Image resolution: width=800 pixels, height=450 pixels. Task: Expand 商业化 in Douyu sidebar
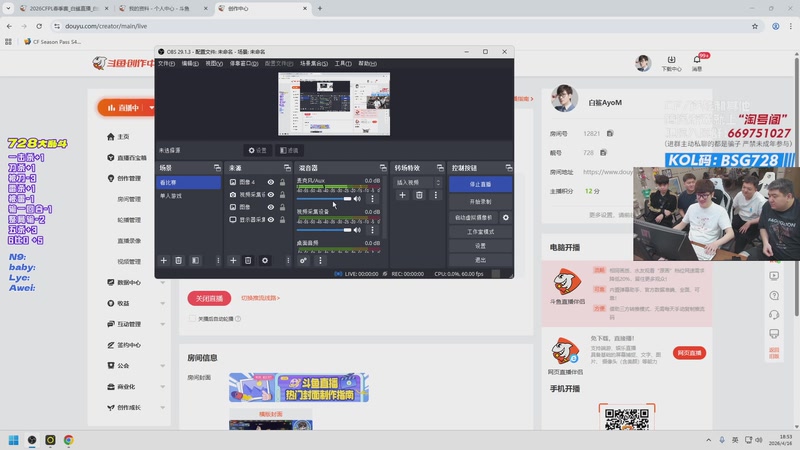(163, 387)
